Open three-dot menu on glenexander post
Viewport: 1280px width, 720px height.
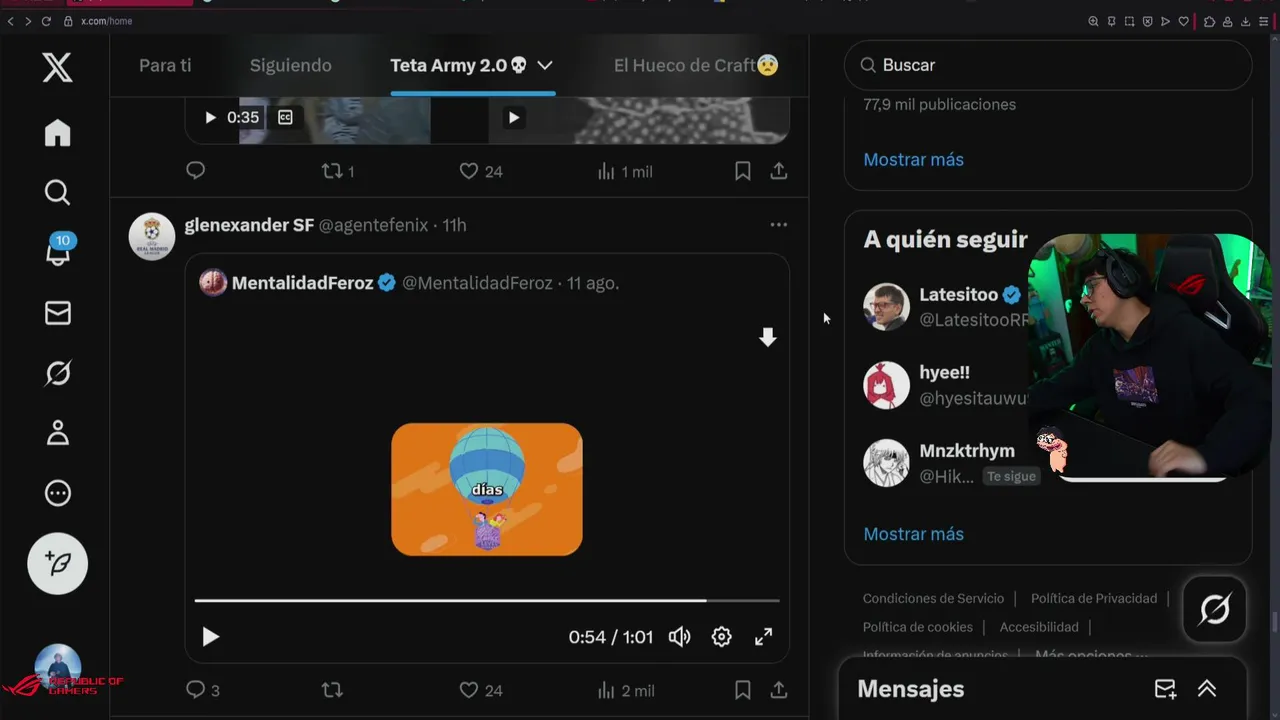click(778, 224)
